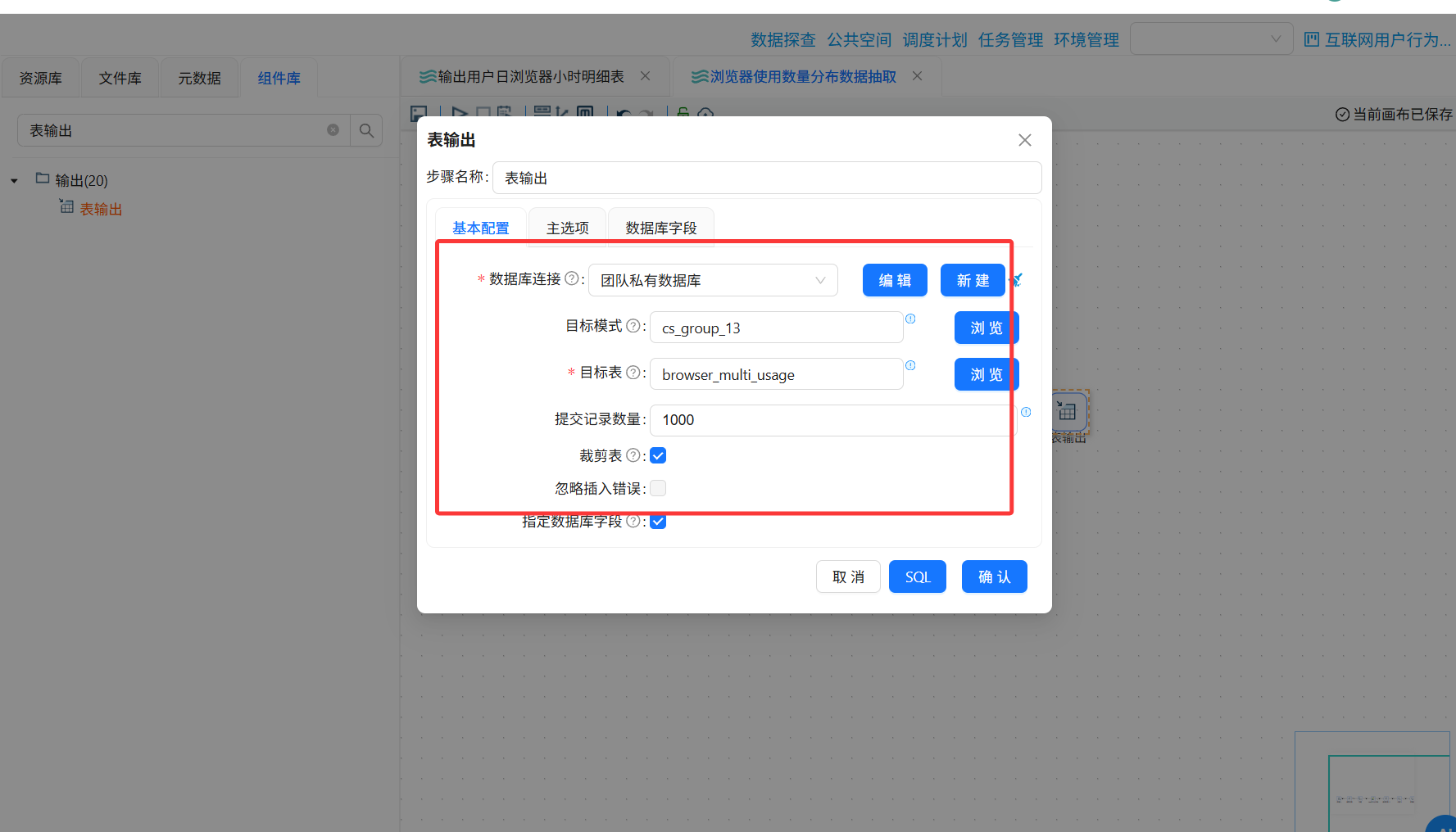
Task: Open the 数据库连接 dropdown (团队私有数据库)
Action: (x=713, y=280)
